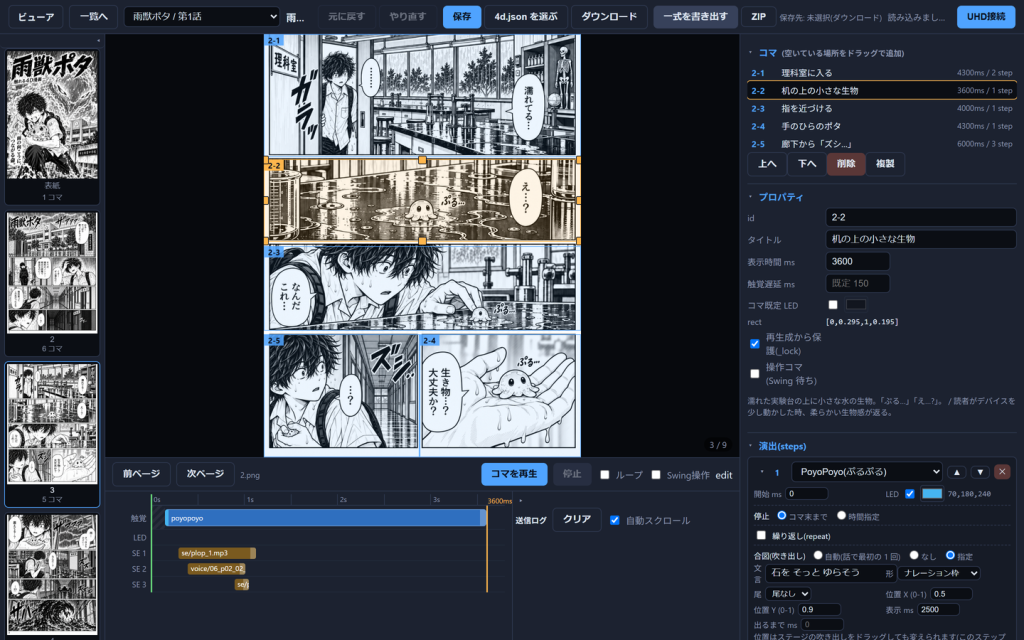Click the edit link near Swing操作
Viewport: 1024px width, 640px height.
(x=724, y=475)
